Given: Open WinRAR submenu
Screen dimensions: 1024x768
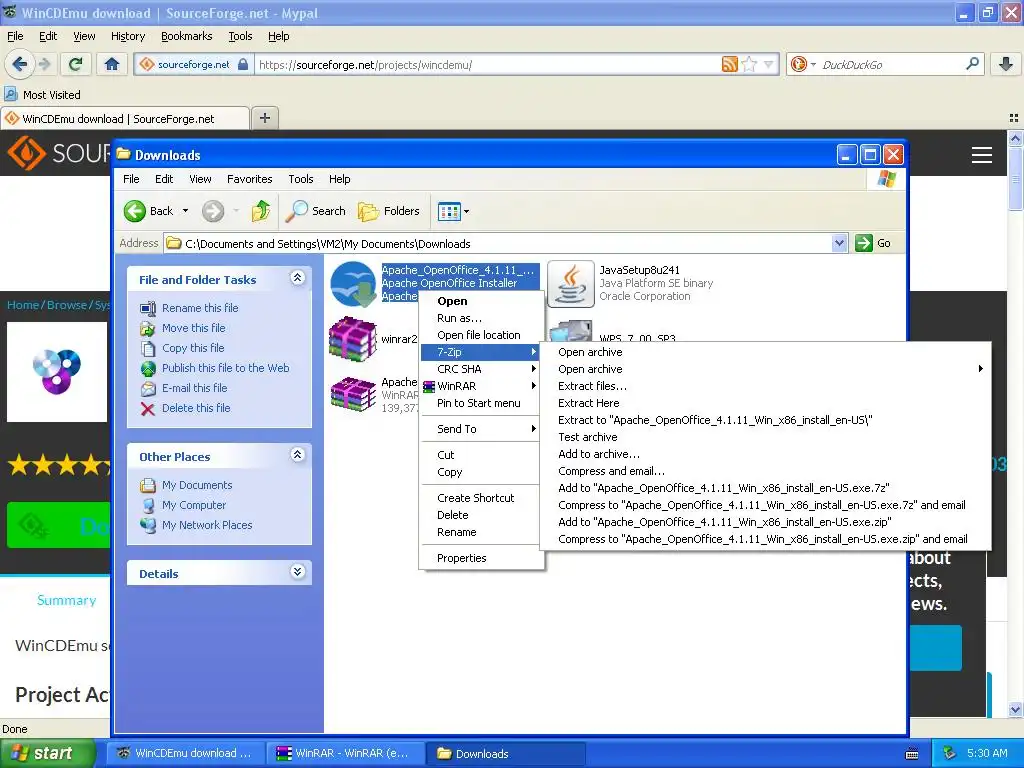Looking at the screenshot, I should tap(481, 386).
